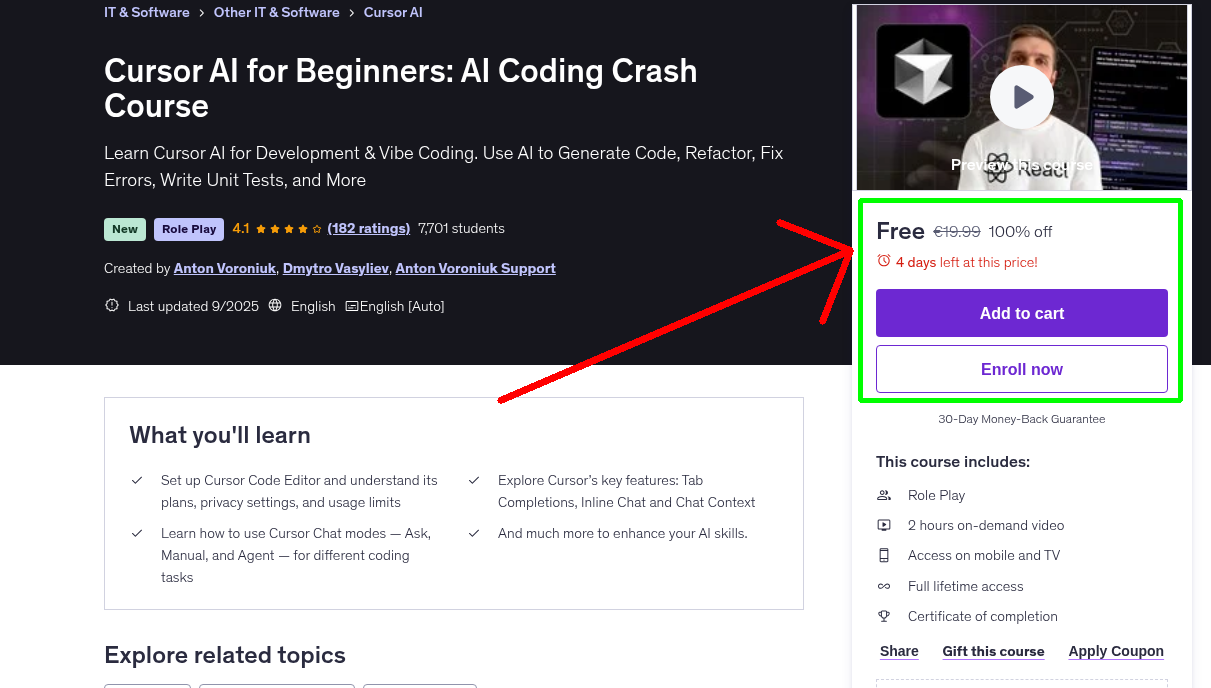Click checkmark beside Set up Cursor Code Editor
This screenshot has height=688, width=1211.
[137, 481]
